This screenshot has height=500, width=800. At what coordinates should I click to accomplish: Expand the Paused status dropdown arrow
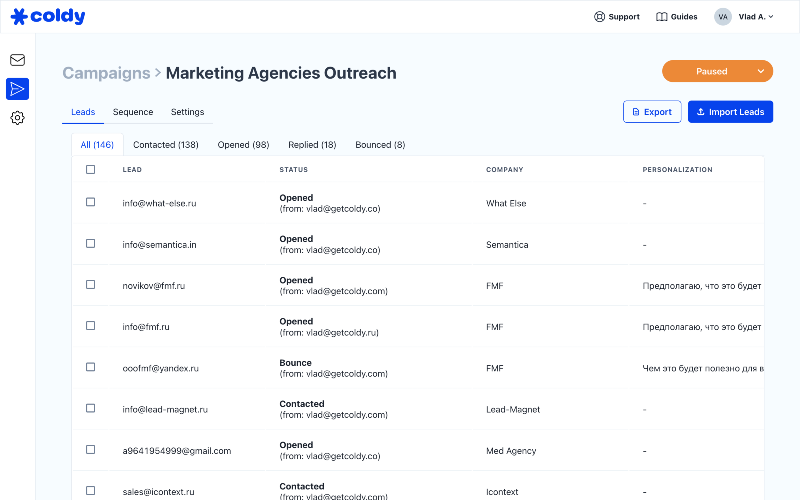[761, 71]
